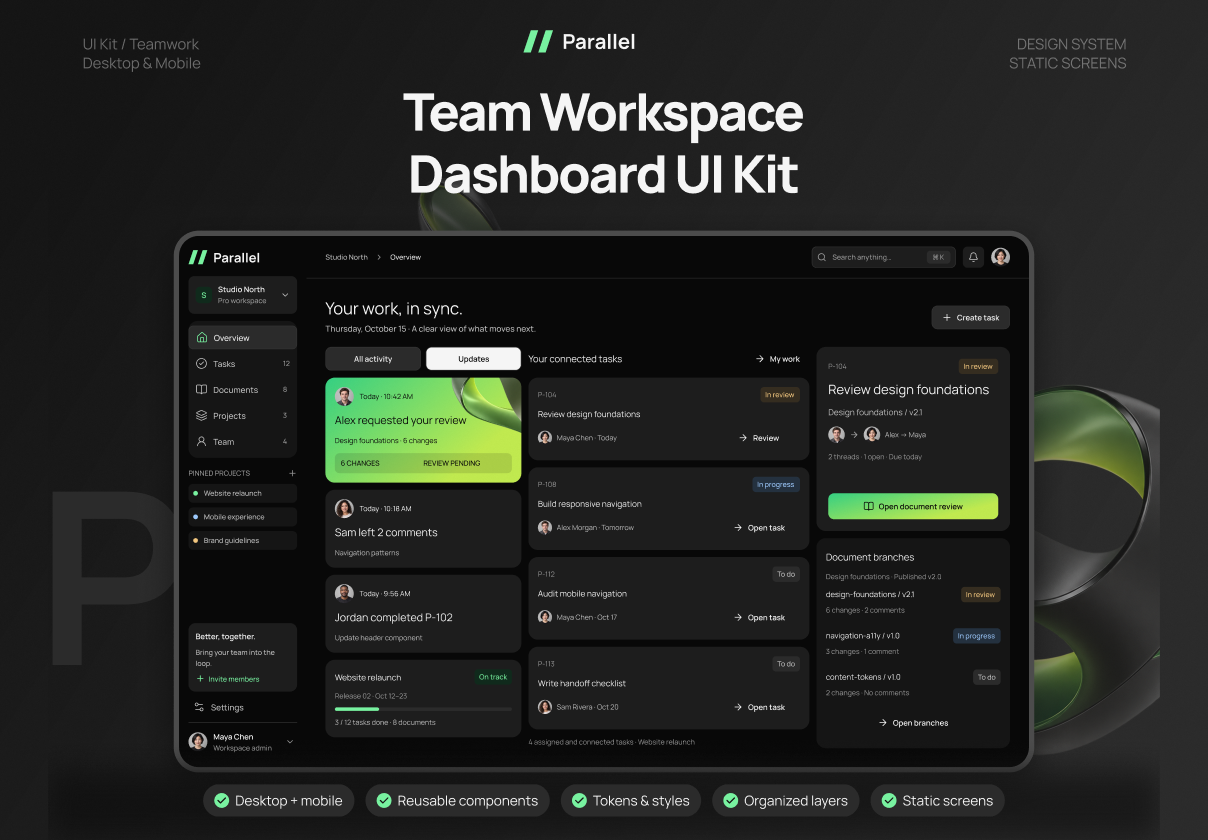Click the Studio North breadcrumb
The width and height of the screenshot is (1208, 840).
coord(346,257)
